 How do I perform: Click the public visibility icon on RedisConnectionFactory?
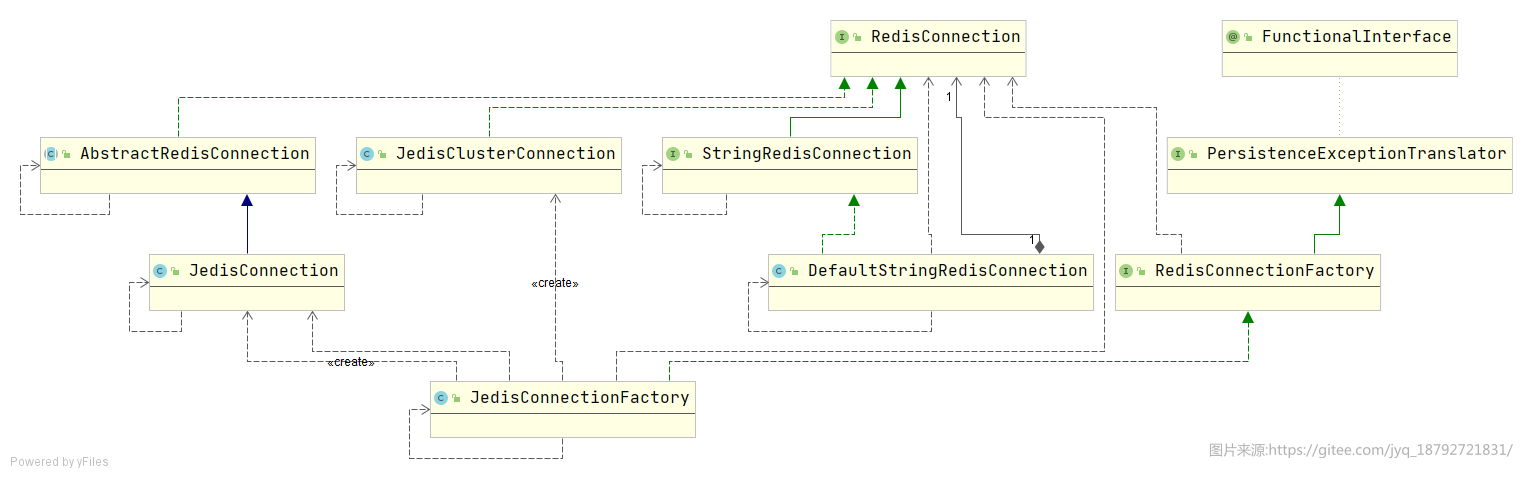1141,272
